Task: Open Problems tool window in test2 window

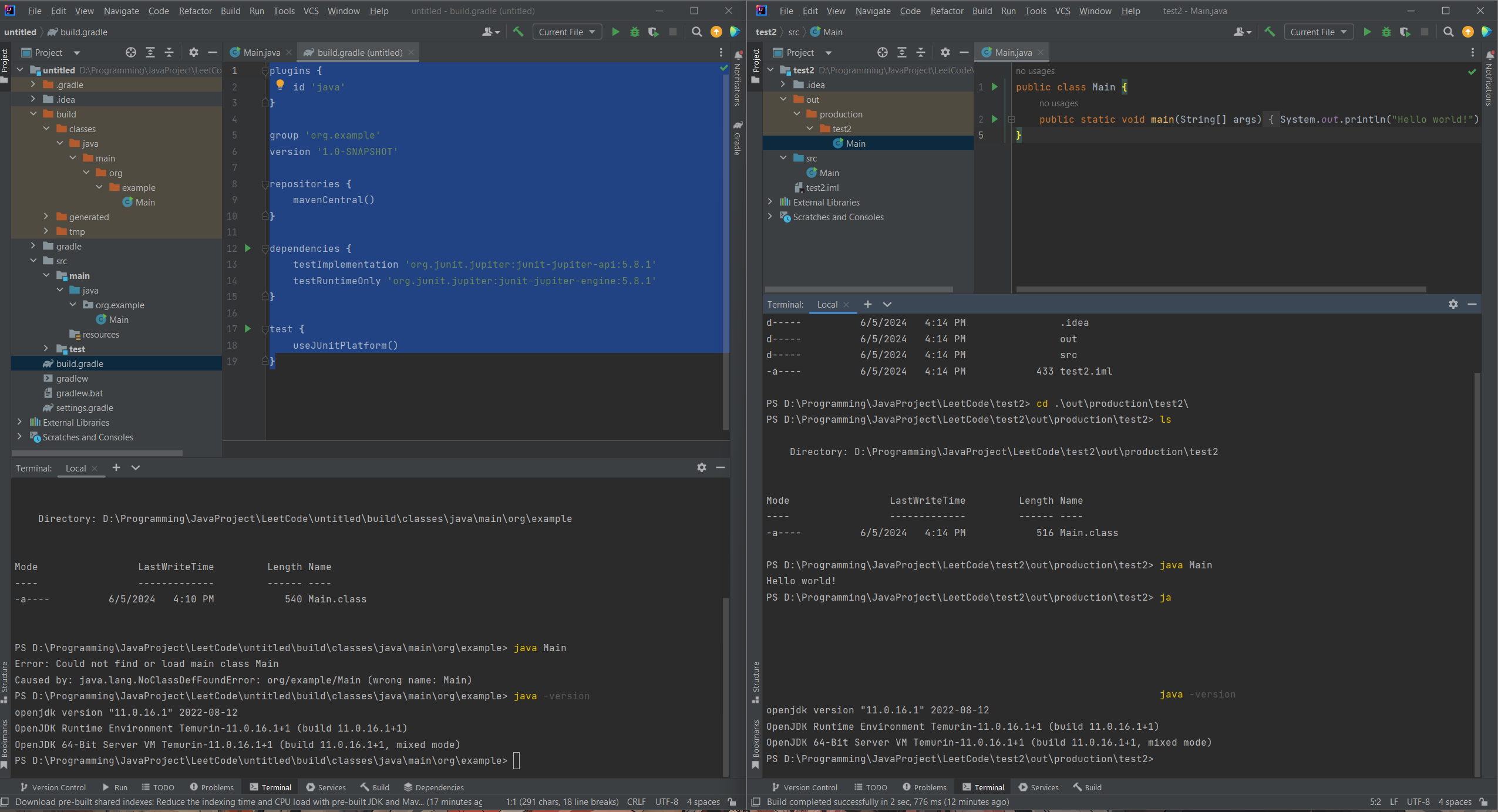Action: (924, 787)
